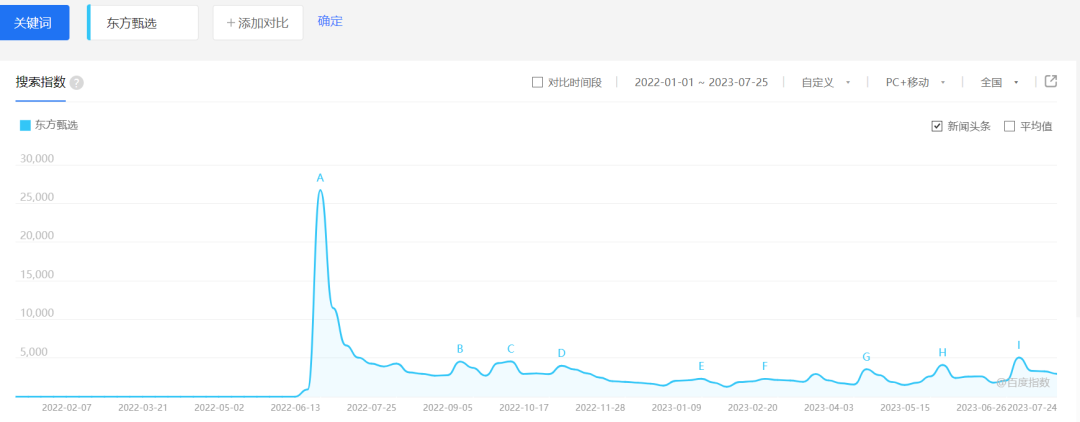Click the 添加对比 button
1080x422 pixels.
pos(258,23)
